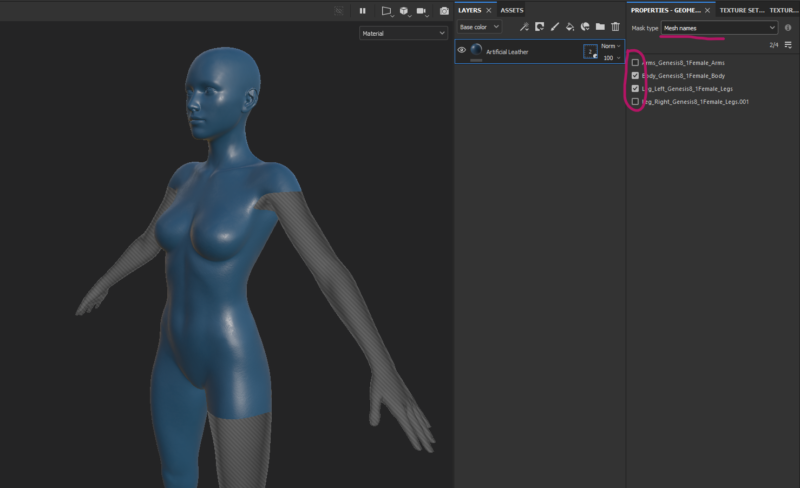
Task: Enable the Arms_Genesis8_1Female_Arms checkbox
Action: (635, 63)
